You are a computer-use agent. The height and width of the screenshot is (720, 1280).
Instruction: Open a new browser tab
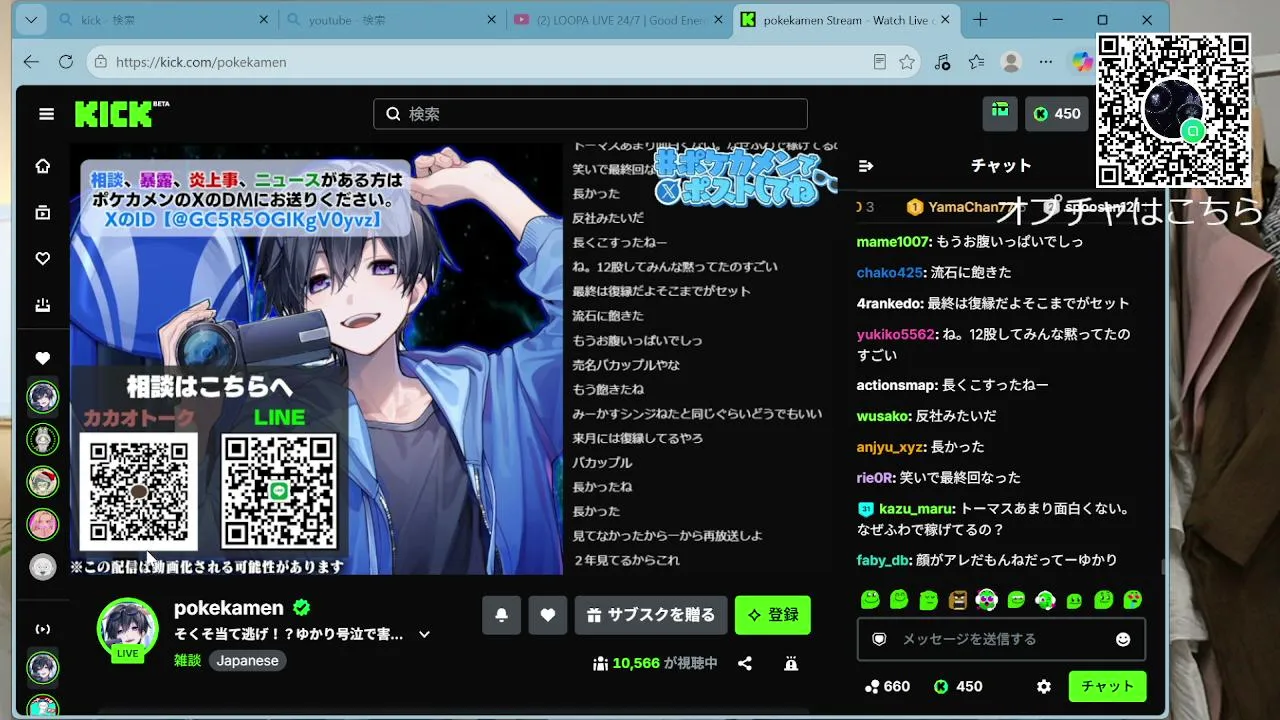(980, 20)
